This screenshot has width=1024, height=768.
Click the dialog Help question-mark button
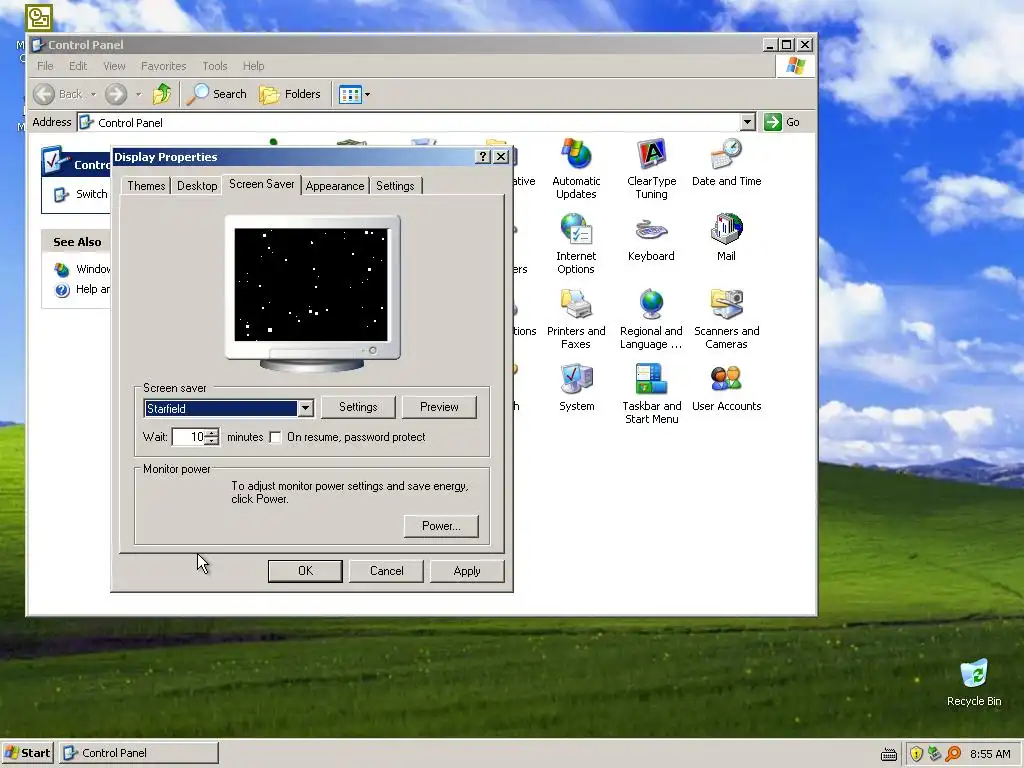tap(483, 157)
